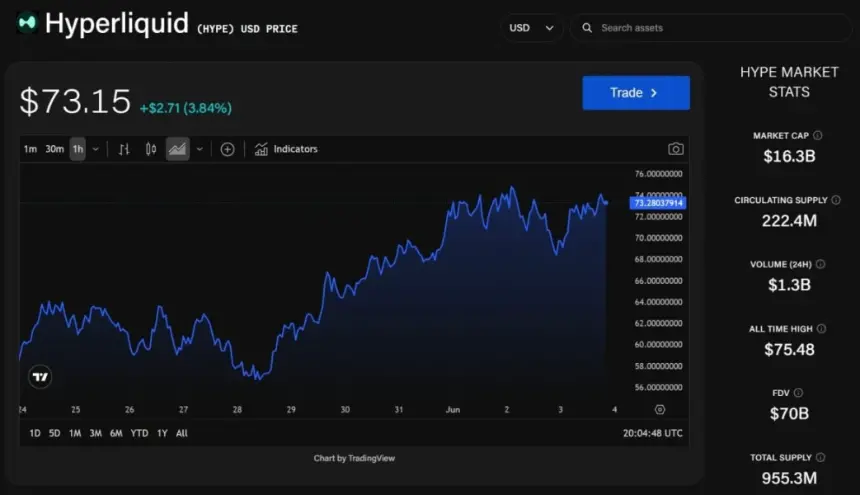860x495 pixels.
Task: Click the 222.4M circulating supply value
Action: coord(789,221)
